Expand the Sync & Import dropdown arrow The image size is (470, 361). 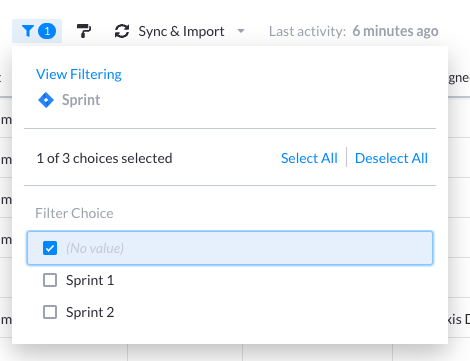pos(241,31)
